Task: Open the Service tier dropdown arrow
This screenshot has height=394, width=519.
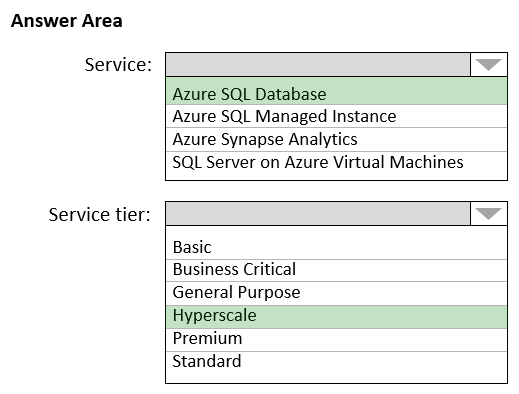Action: 489,213
